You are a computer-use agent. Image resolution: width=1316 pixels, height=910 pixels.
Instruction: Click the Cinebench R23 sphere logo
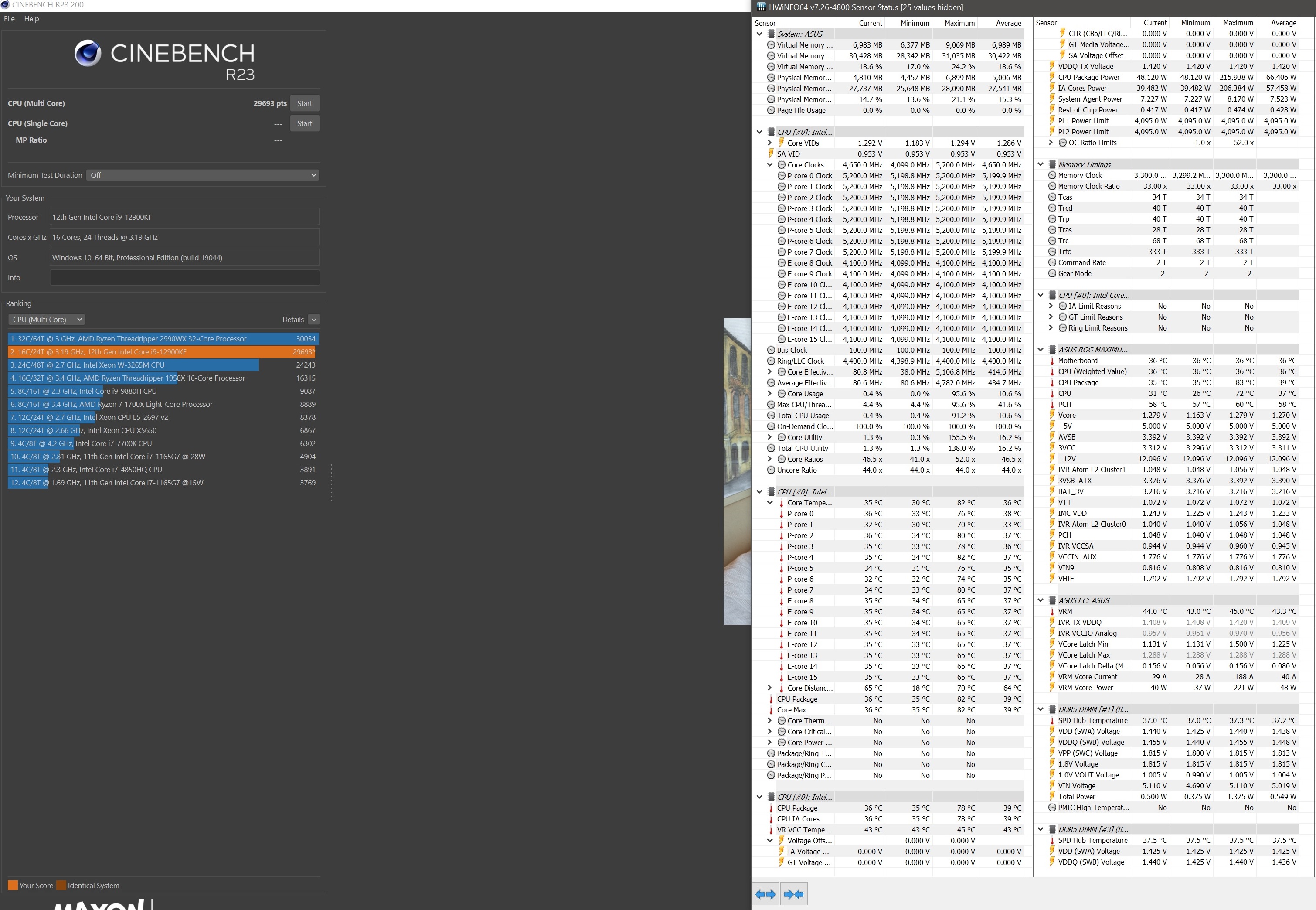coord(88,54)
